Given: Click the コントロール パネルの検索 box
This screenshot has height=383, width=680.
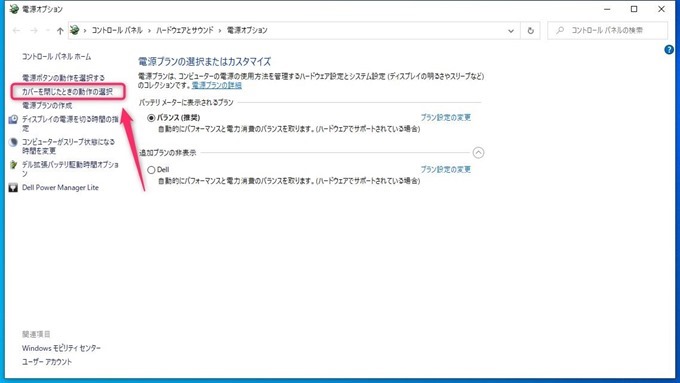Looking at the screenshot, I should pyautogui.click(x=608, y=30).
